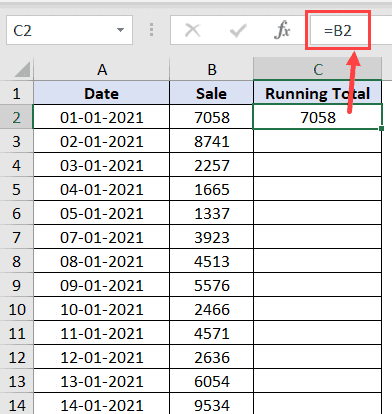Select Sale cell showing 2466
The image size is (392, 414).
pos(211,309)
